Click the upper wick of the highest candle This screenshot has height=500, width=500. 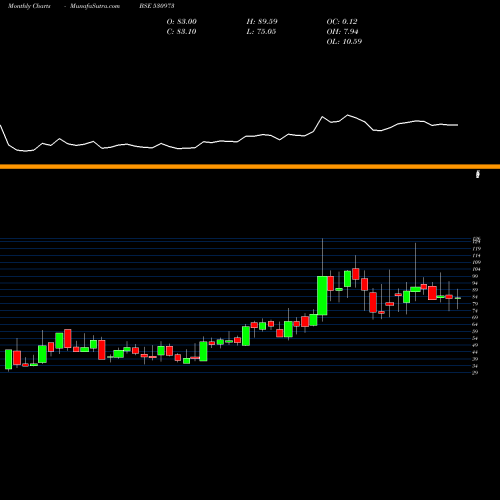coord(322,257)
